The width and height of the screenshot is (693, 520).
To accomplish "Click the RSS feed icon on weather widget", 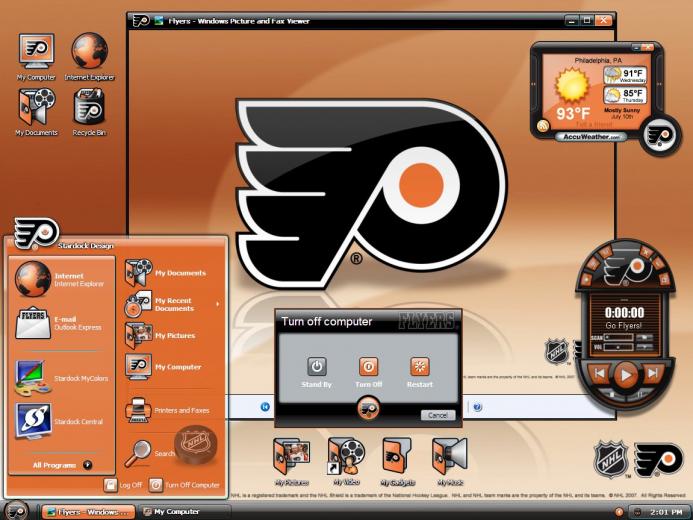I will pyautogui.click(x=544, y=126).
